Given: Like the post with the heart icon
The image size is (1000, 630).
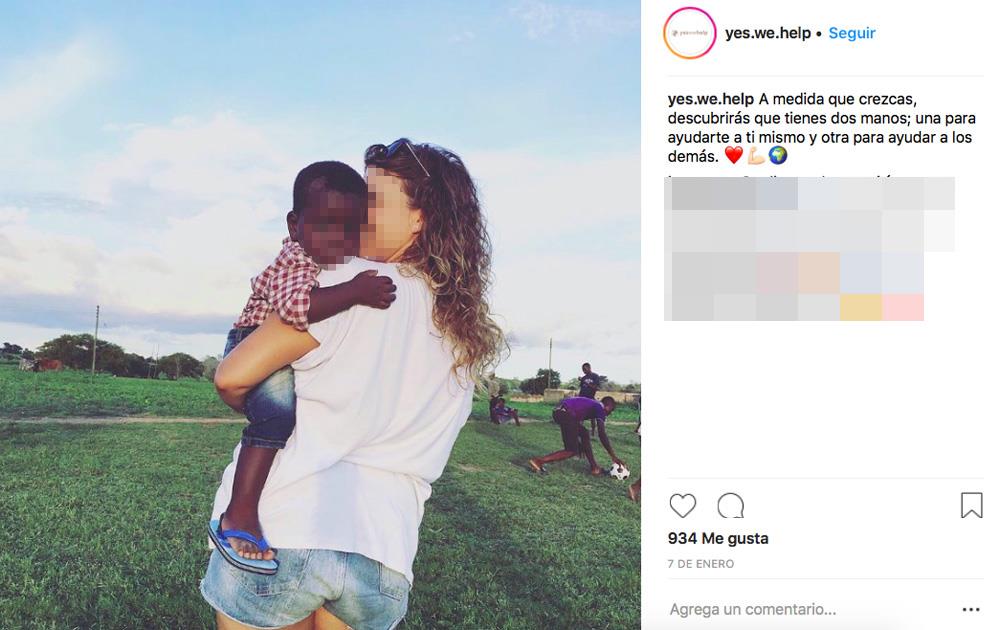Looking at the screenshot, I should (x=682, y=506).
